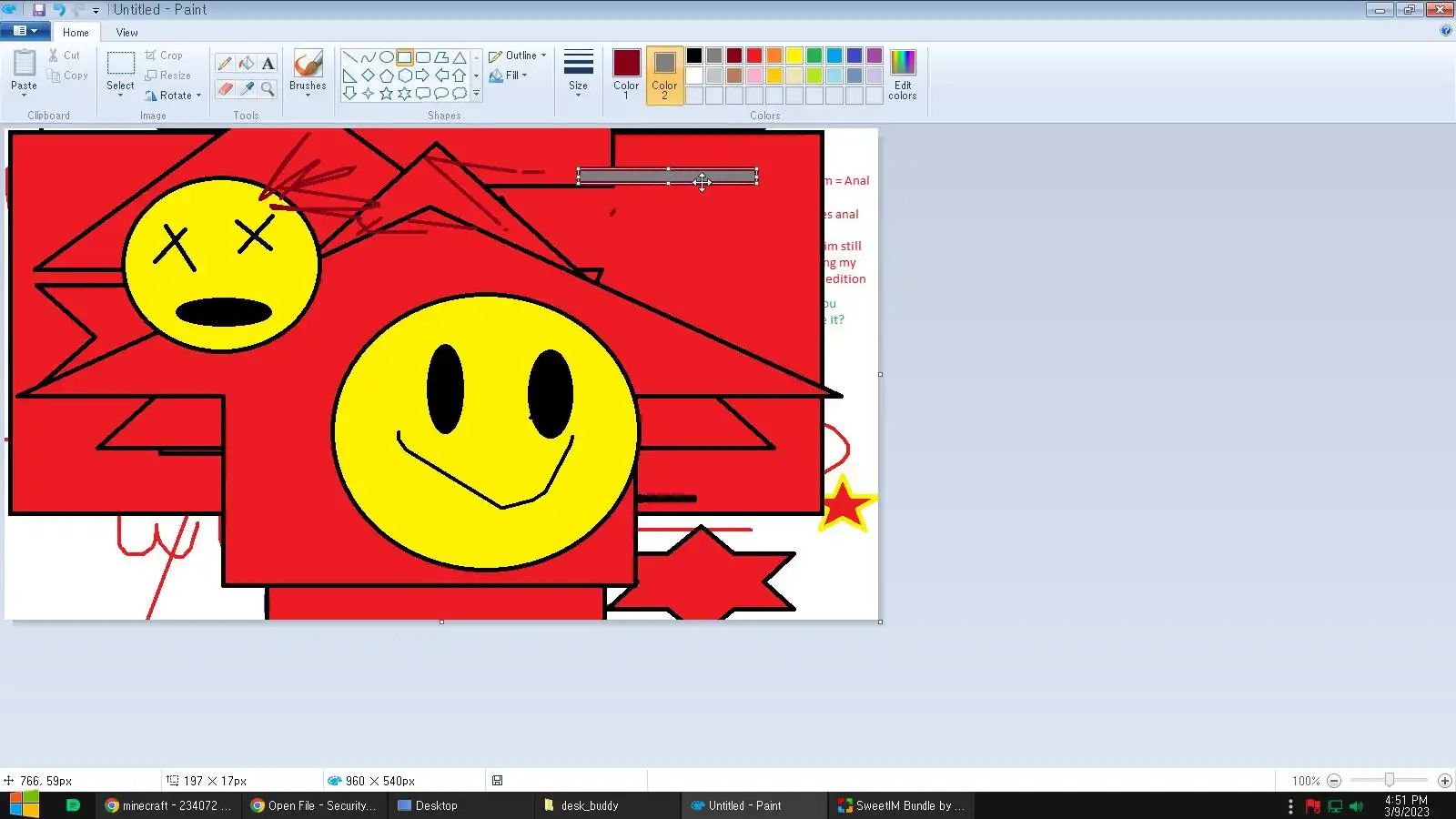The image size is (1456, 819).
Task: Choose the Four-point star shape
Action: coord(368,93)
